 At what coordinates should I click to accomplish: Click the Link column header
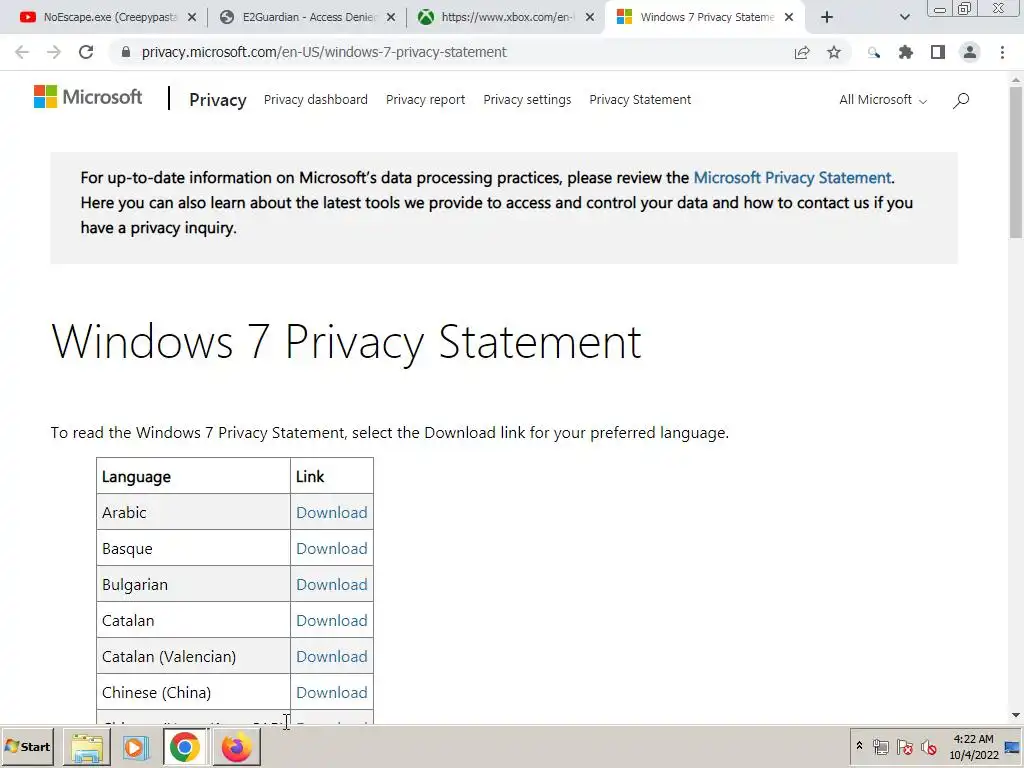(332, 476)
